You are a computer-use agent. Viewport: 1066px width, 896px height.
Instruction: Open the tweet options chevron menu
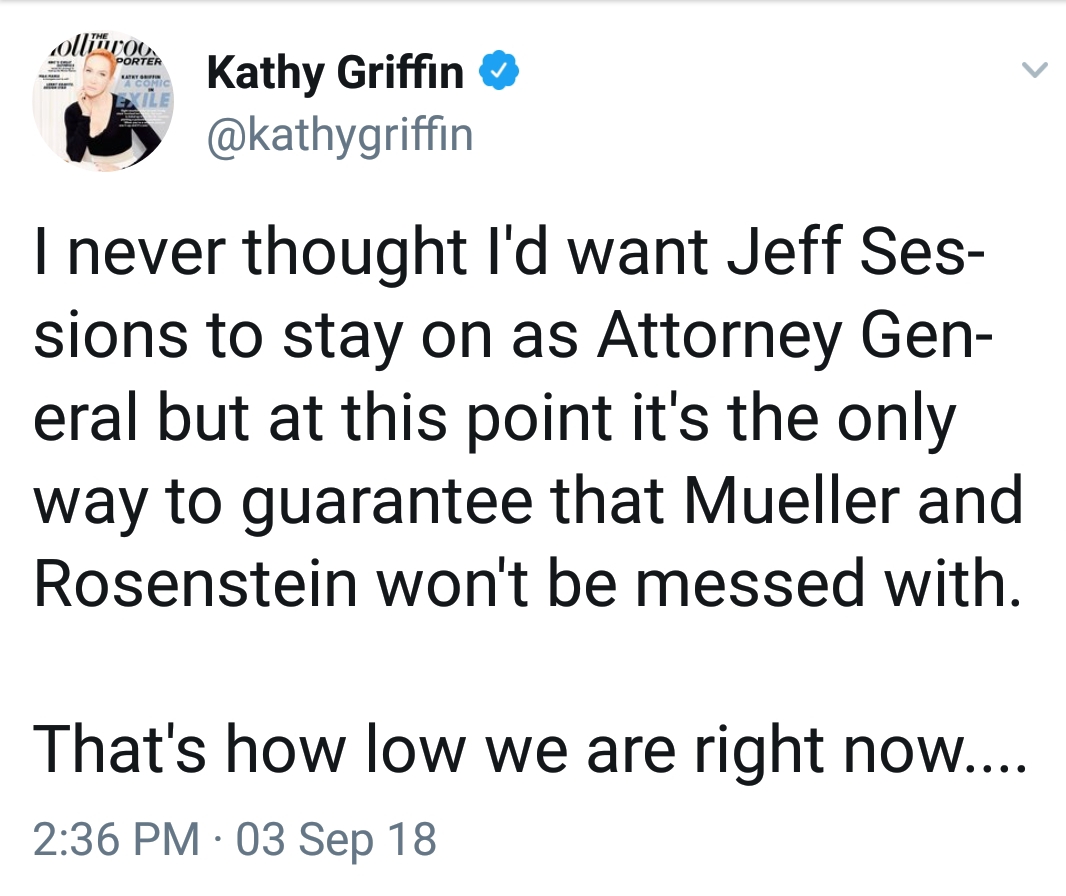coord(1036,71)
